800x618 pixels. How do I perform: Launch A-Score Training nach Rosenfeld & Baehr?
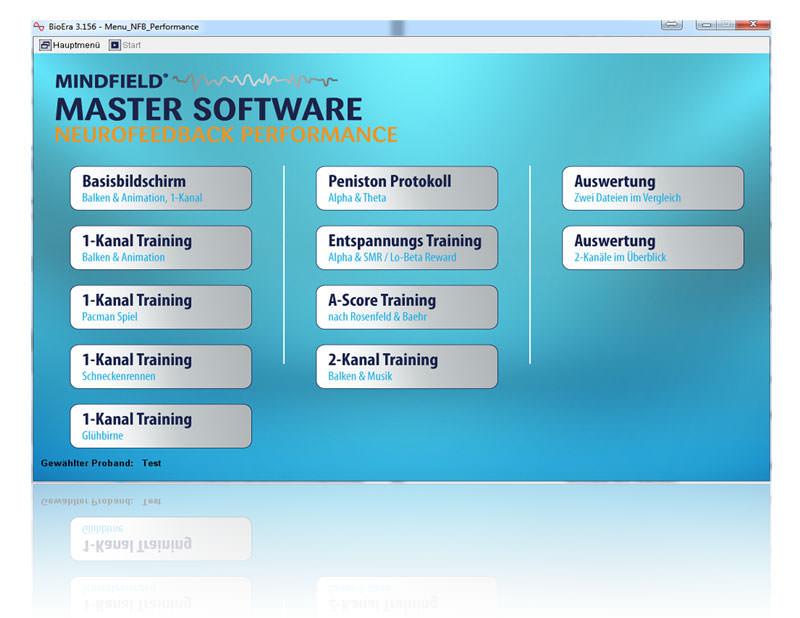[x=407, y=307]
